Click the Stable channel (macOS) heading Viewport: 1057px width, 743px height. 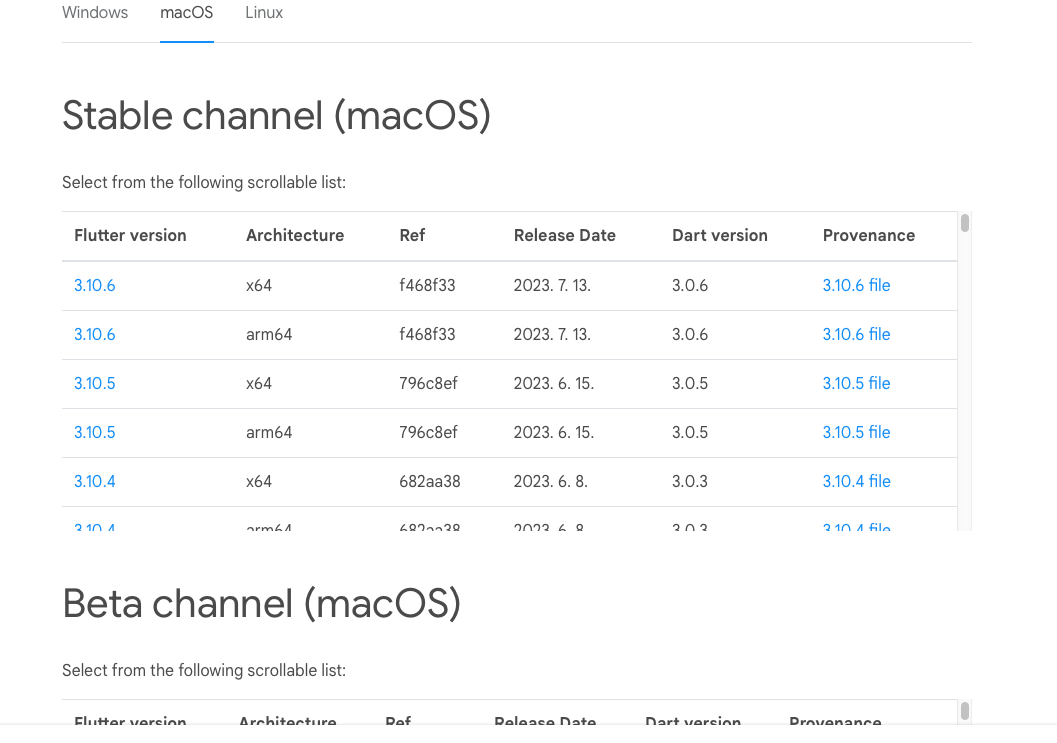[276, 116]
